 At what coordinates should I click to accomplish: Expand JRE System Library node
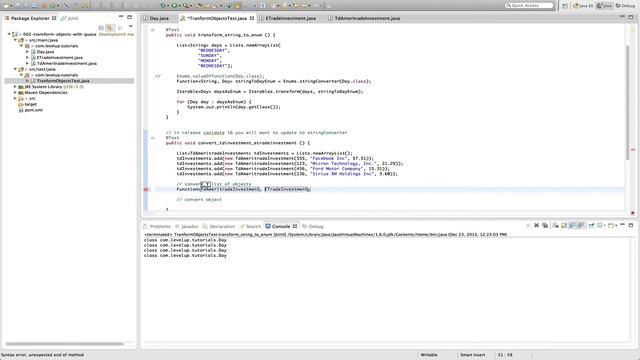click(x=15, y=87)
